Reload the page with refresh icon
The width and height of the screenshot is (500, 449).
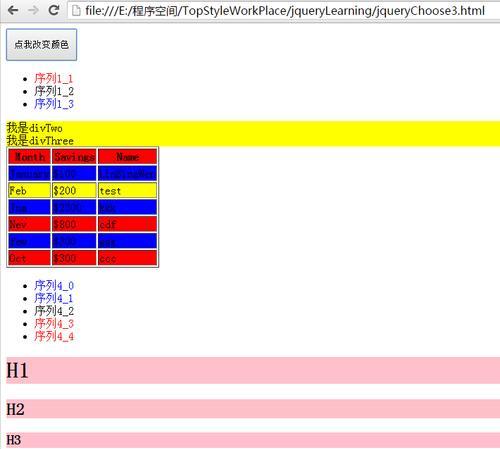click(x=54, y=10)
